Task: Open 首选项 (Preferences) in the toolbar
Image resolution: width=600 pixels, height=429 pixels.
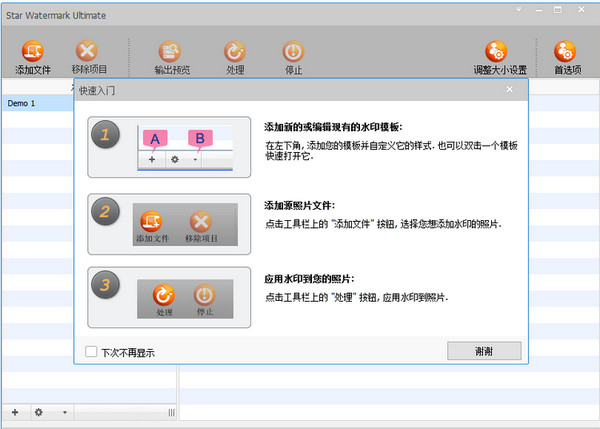Action: point(567,57)
